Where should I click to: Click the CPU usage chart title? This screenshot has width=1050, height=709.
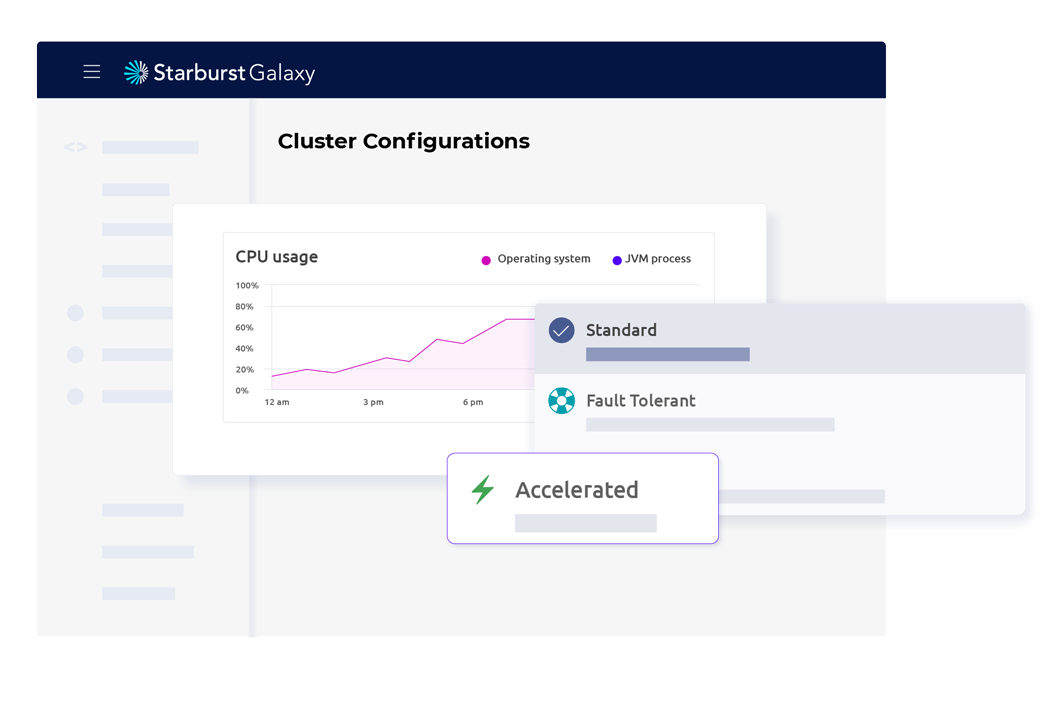pyautogui.click(x=277, y=257)
